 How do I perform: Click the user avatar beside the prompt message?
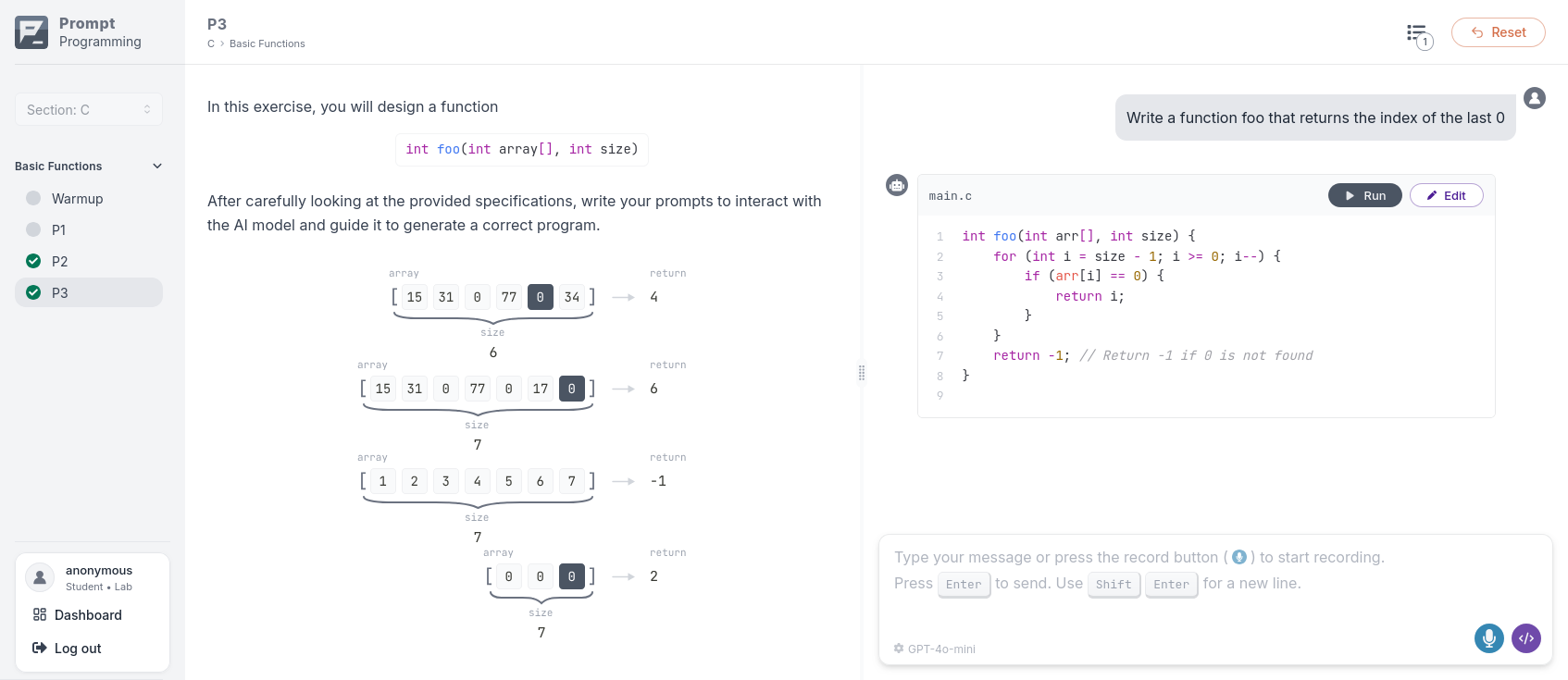coord(1535,98)
